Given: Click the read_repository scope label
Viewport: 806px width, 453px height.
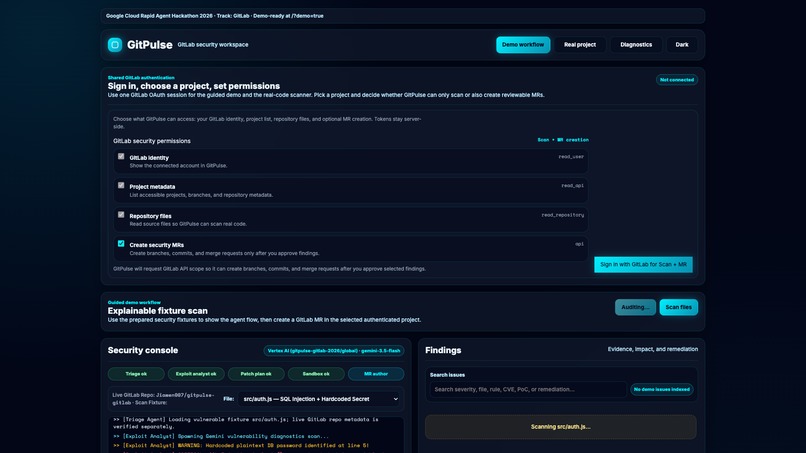Looking at the screenshot, I should click(562, 215).
